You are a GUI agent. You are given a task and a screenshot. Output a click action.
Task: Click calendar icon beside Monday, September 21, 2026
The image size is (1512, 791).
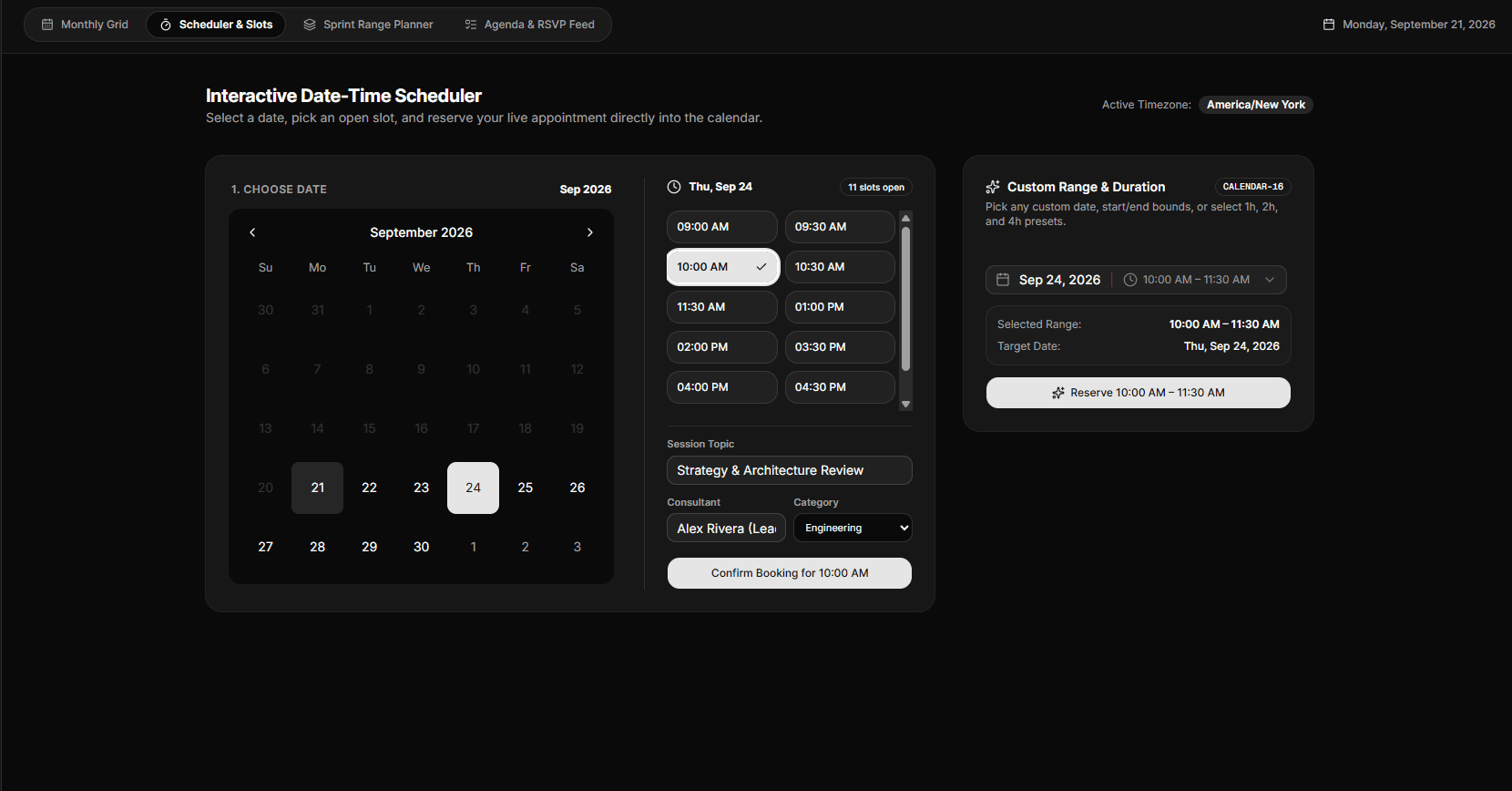pyautogui.click(x=1329, y=25)
